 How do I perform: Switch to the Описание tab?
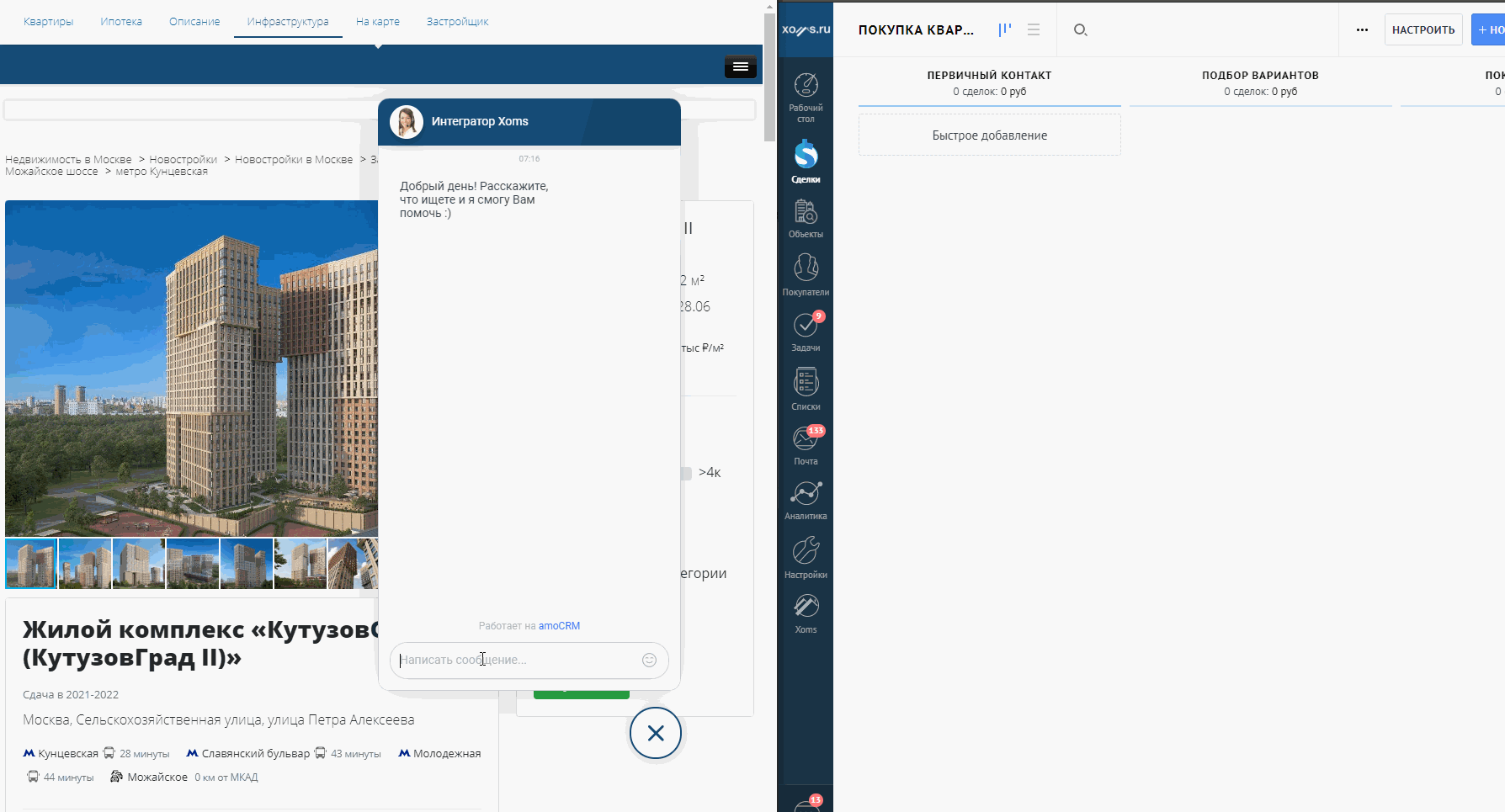[x=194, y=22]
